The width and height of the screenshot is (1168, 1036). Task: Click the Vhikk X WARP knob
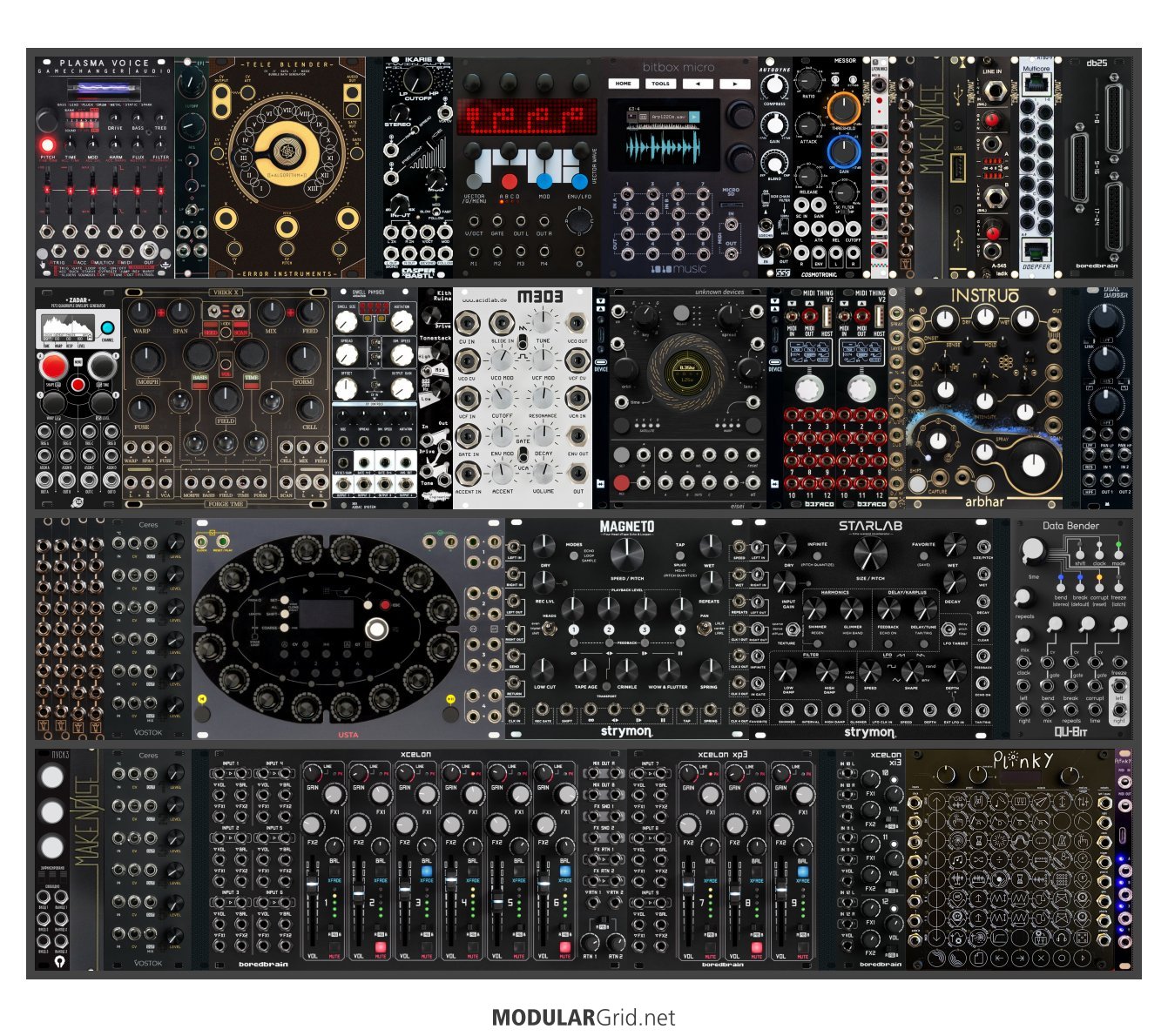point(141,313)
